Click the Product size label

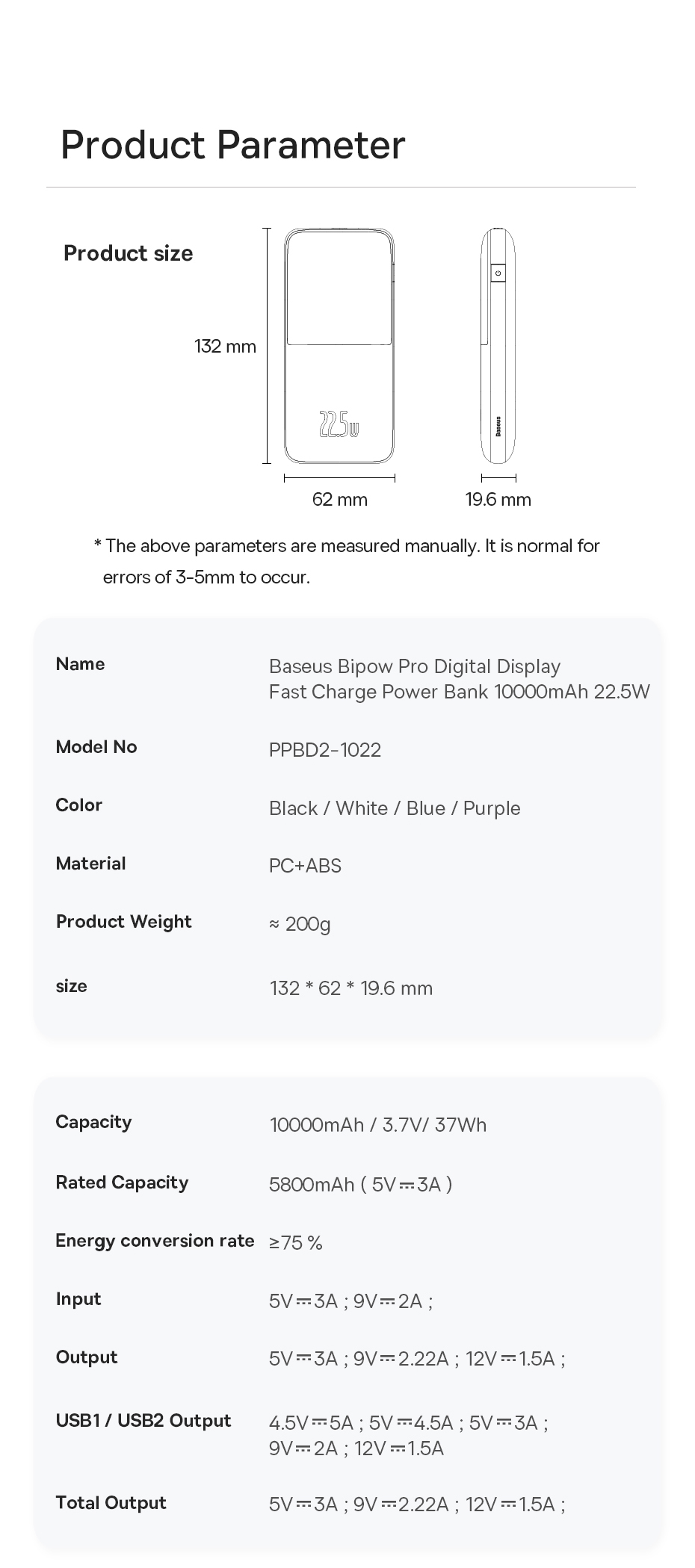point(129,254)
